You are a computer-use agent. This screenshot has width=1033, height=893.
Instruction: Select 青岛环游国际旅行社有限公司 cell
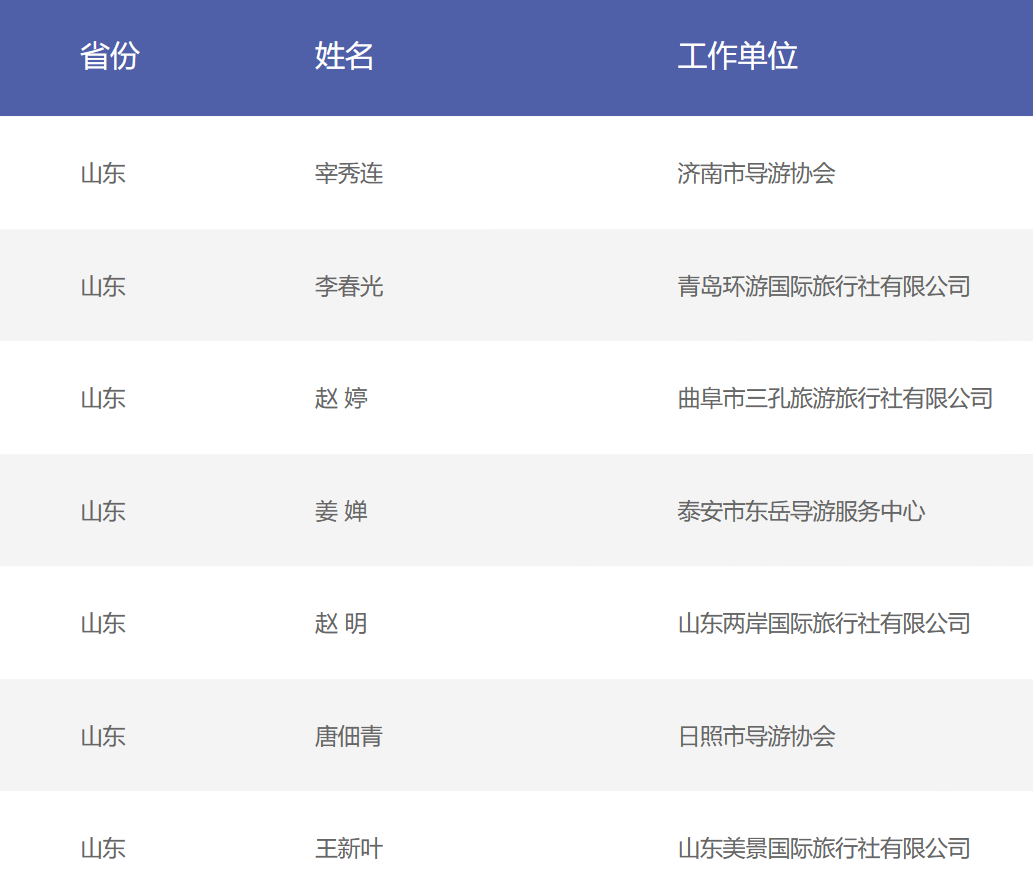coord(824,287)
